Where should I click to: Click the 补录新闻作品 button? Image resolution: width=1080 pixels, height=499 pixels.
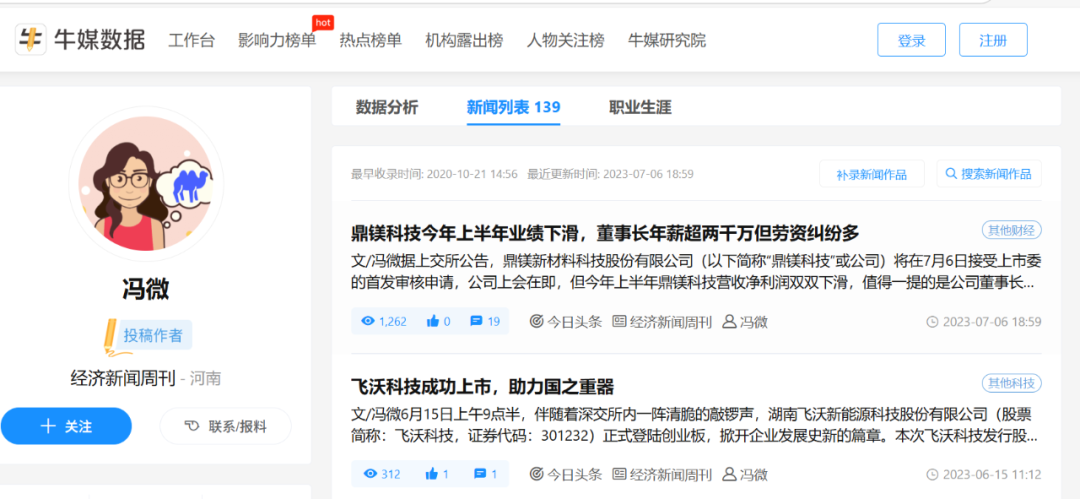tap(871, 174)
